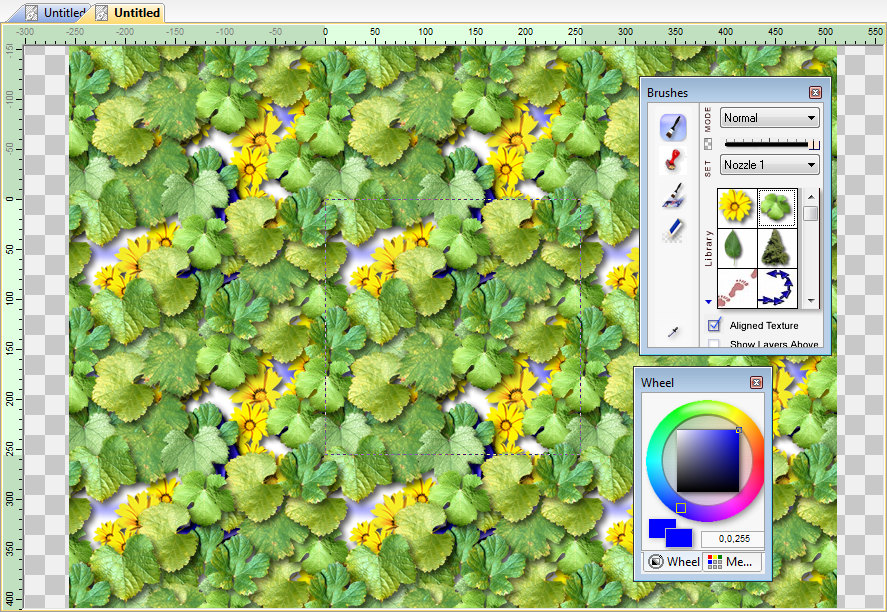Click the hue ring marker on color wheel
887x612 pixels.
(x=681, y=508)
